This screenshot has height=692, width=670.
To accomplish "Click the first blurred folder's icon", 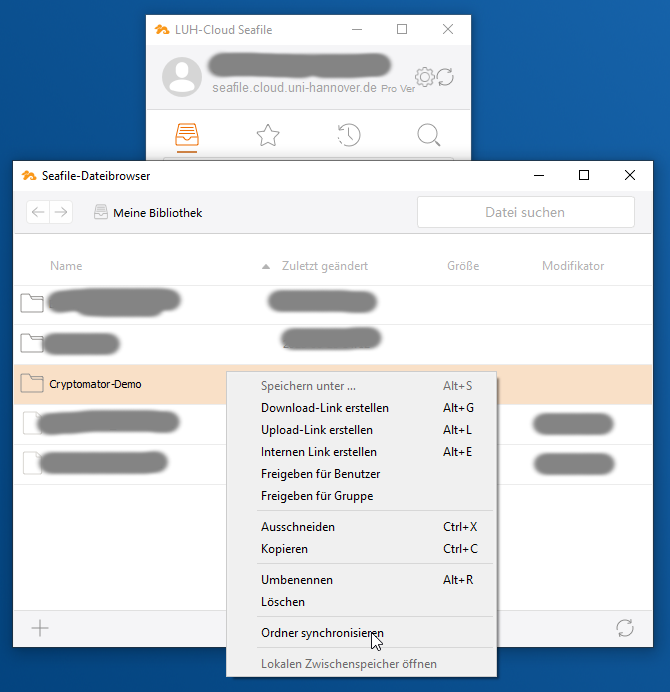I will click(x=32, y=303).
